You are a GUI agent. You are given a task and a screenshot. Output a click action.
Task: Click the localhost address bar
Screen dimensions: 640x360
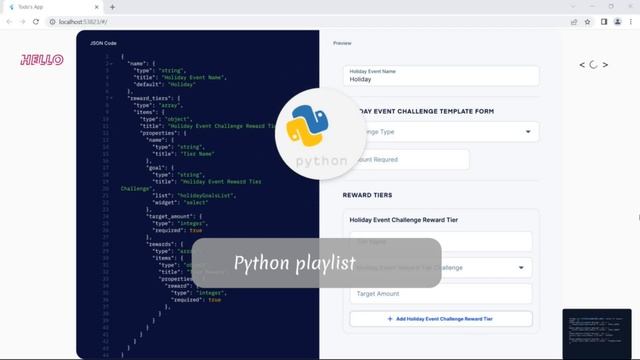pos(306,22)
